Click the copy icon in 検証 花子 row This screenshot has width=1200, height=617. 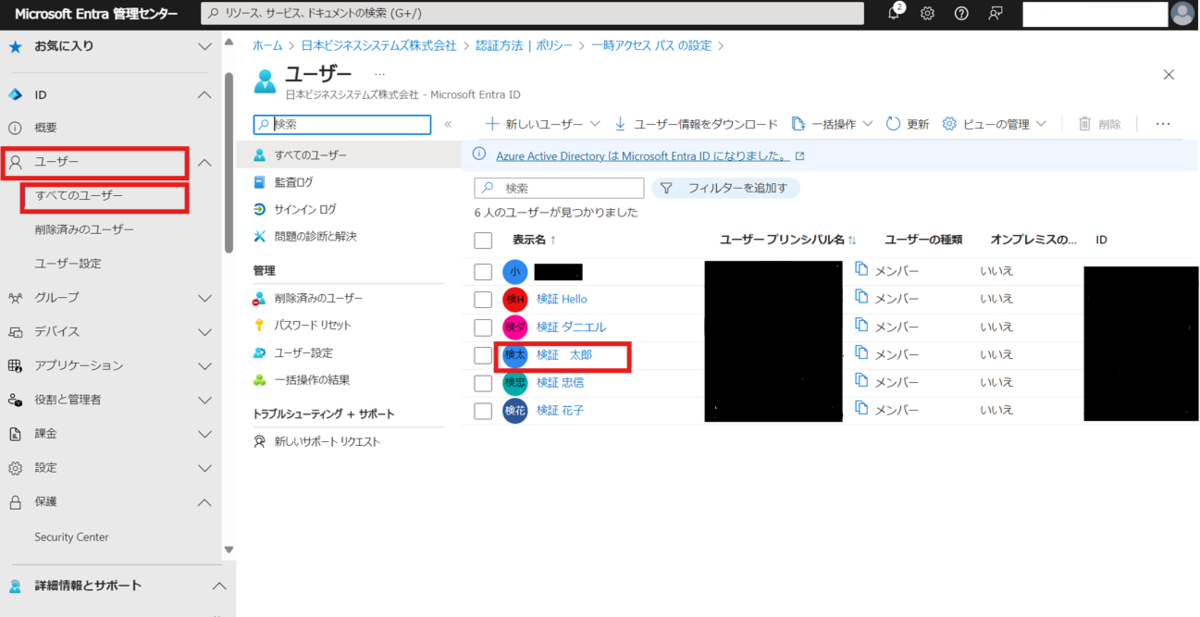click(861, 410)
